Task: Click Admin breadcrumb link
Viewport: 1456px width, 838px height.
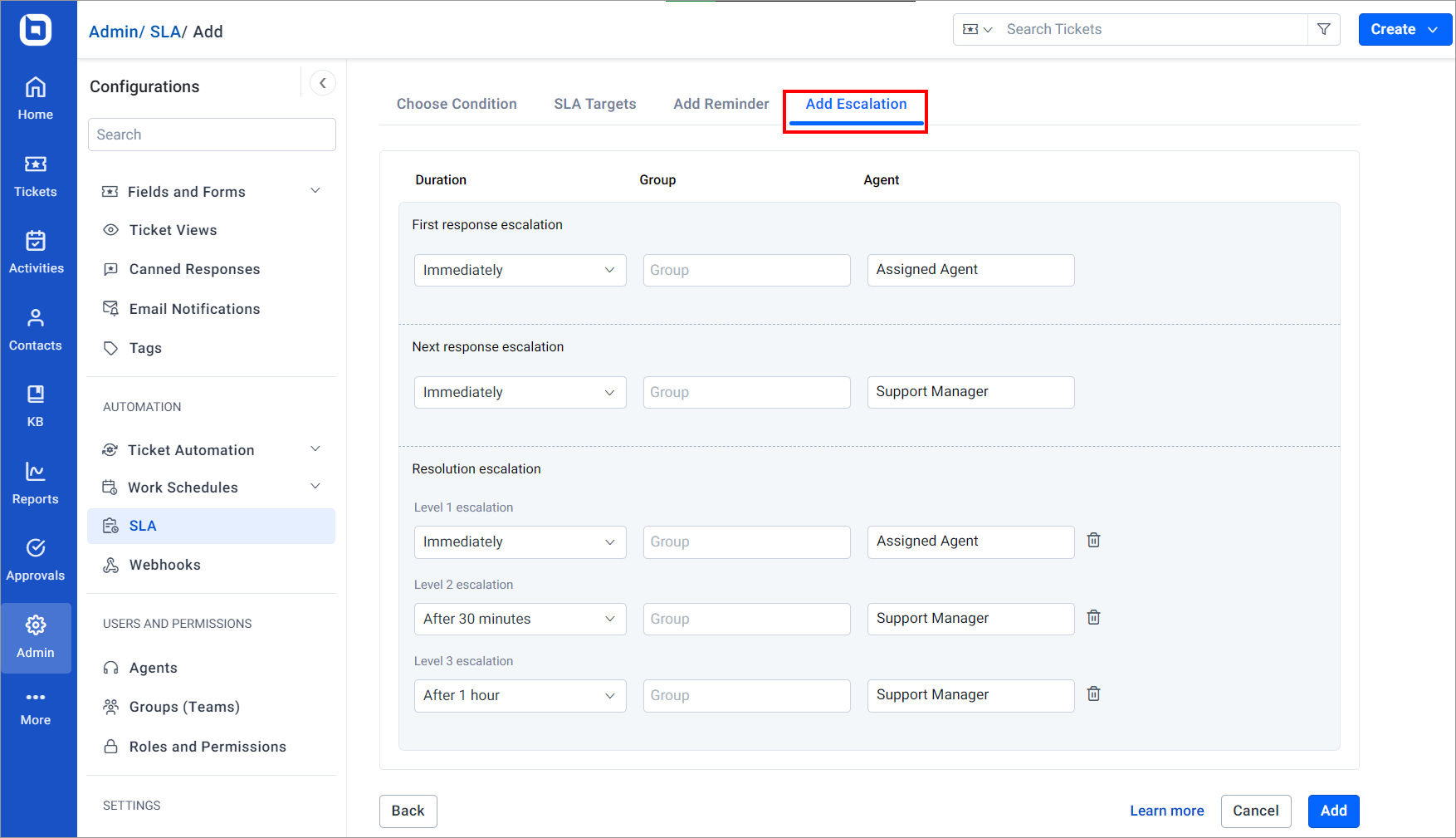Action: point(114,32)
